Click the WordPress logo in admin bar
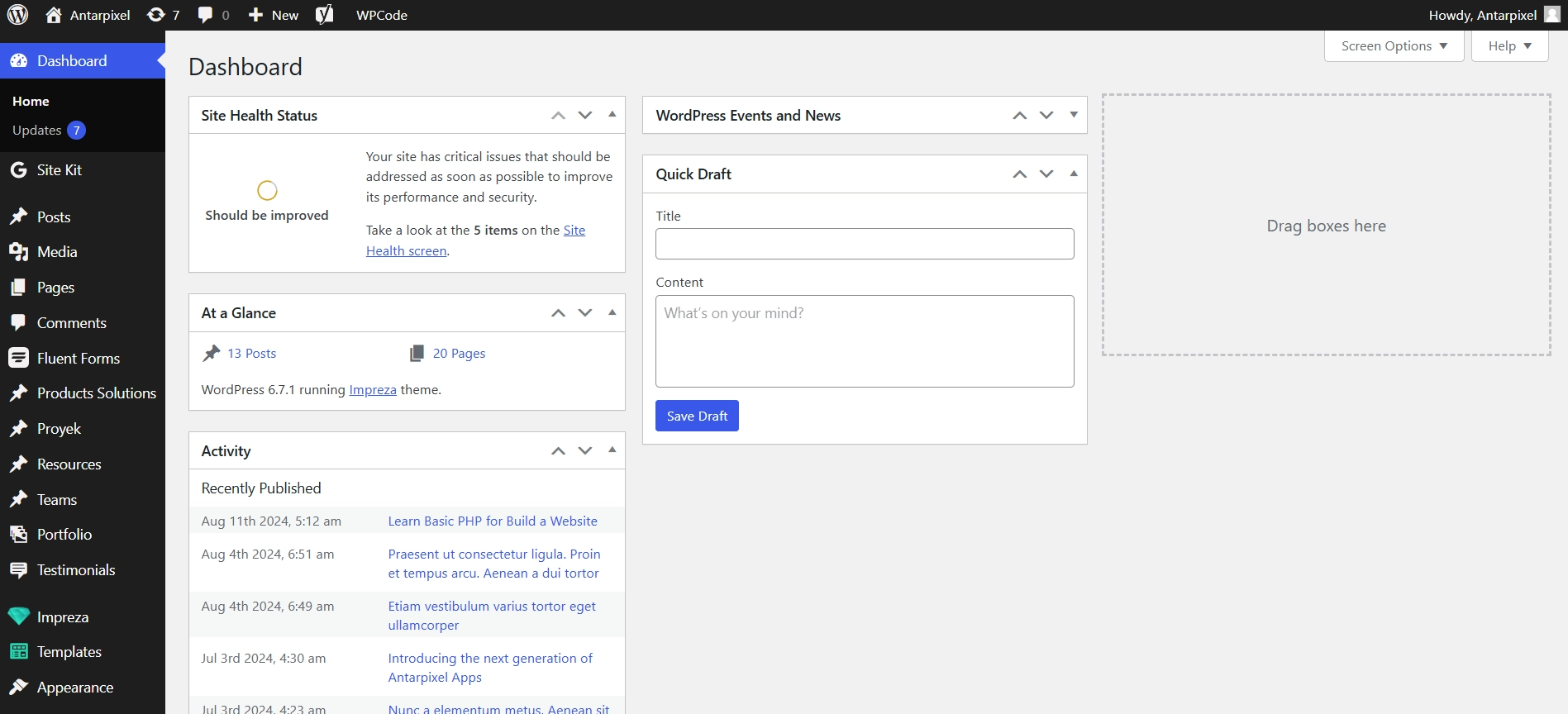The height and width of the screenshot is (714, 1568). coord(18,15)
